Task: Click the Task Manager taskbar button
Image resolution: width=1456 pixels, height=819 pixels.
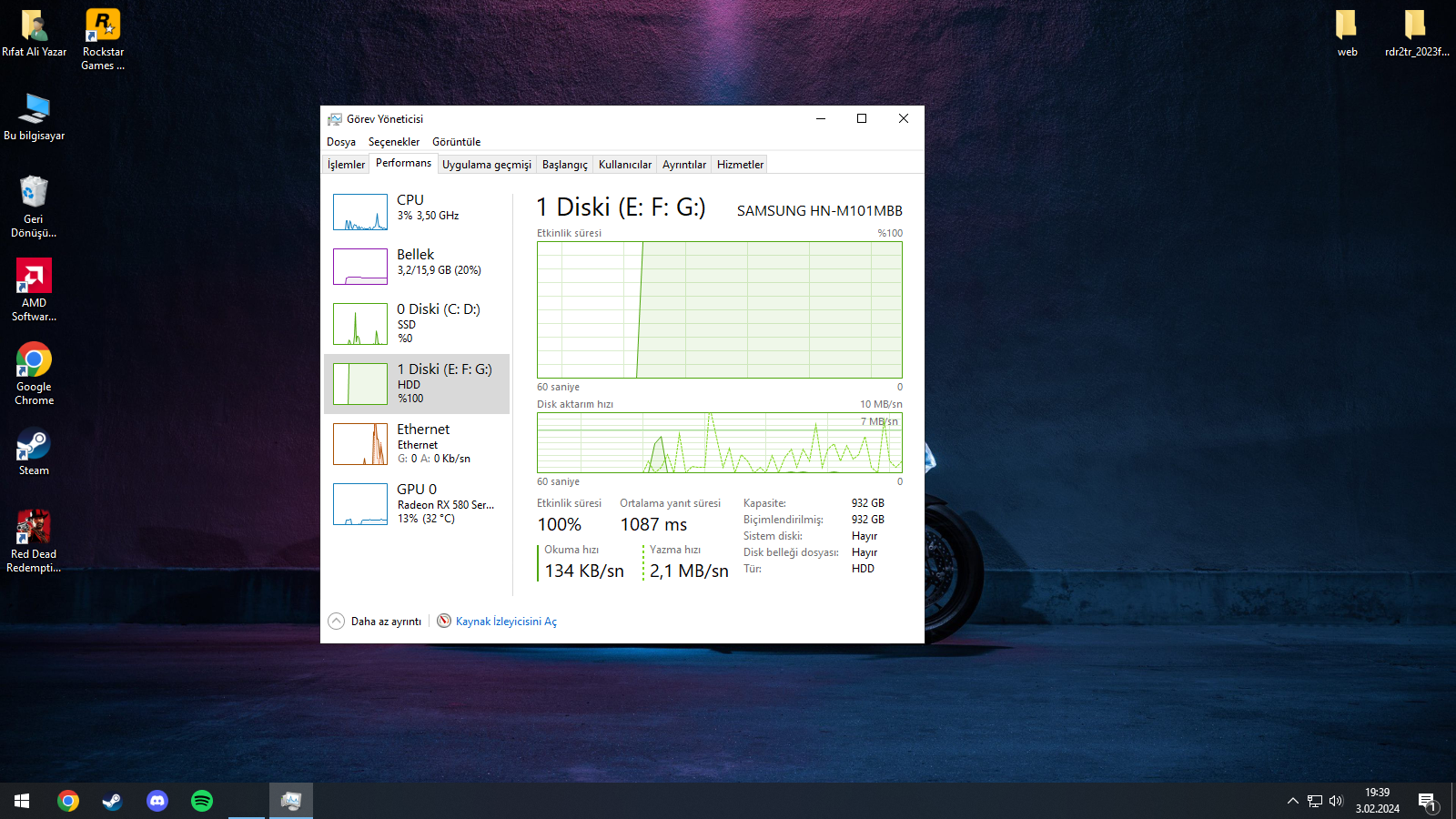Action: 291,801
